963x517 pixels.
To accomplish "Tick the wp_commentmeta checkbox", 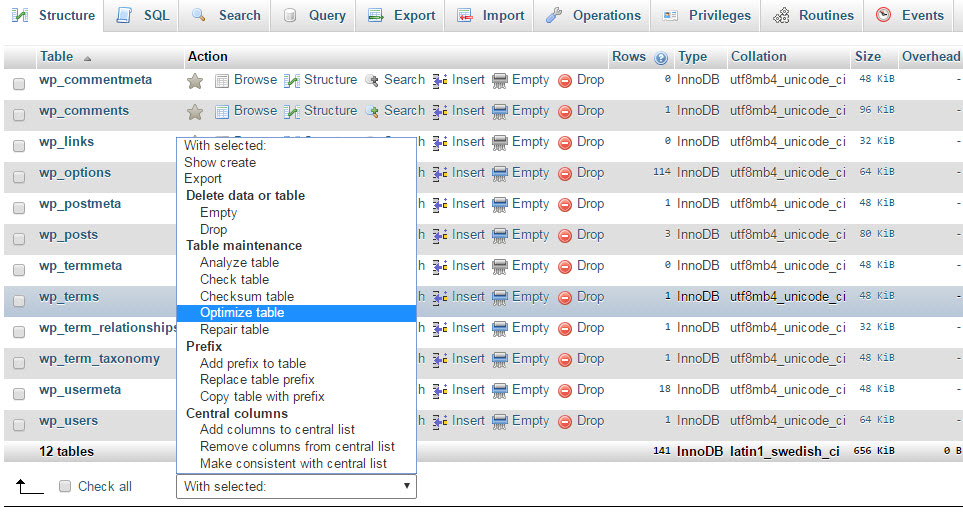I will pyautogui.click(x=19, y=84).
